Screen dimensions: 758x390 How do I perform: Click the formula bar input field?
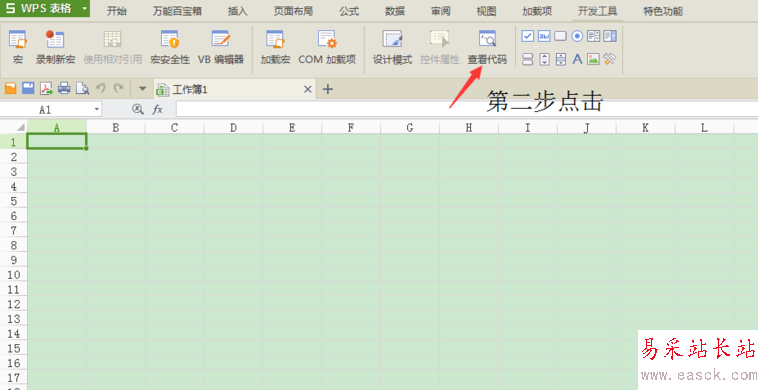pyautogui.click(x=466, y=109)
